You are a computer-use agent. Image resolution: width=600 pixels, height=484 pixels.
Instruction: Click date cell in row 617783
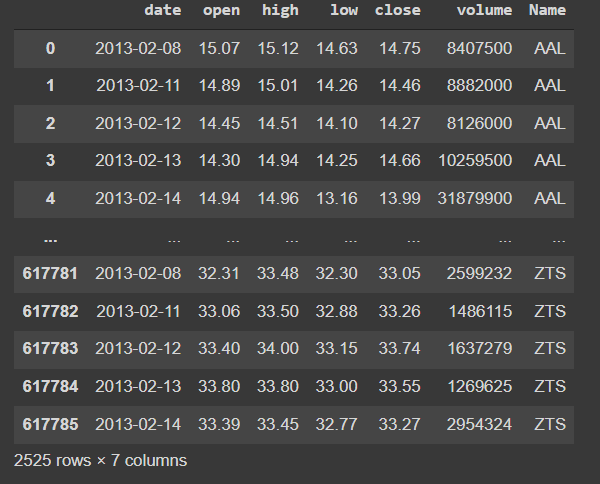138,349
